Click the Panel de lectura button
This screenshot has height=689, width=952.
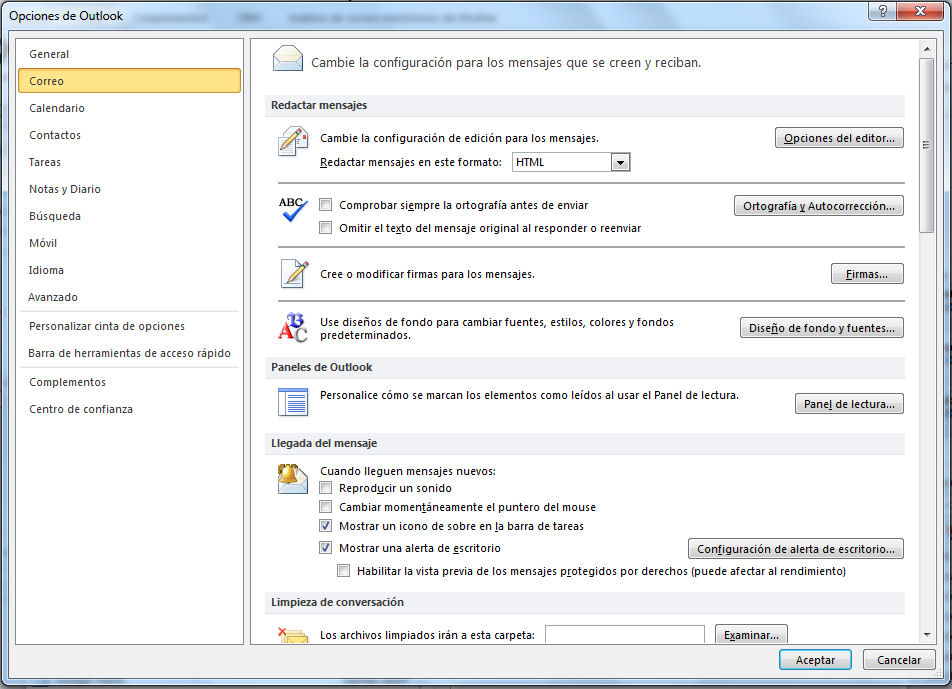tap(849, 404)
